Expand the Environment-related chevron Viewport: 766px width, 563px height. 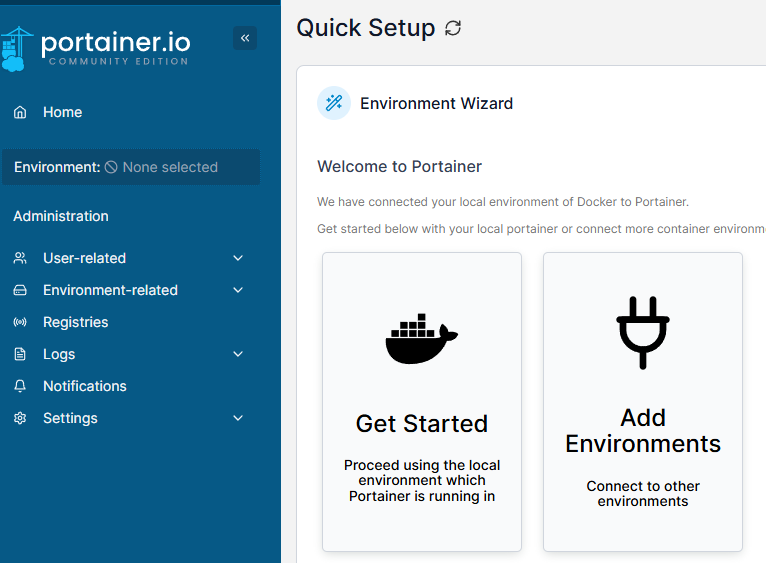point(238,290)
